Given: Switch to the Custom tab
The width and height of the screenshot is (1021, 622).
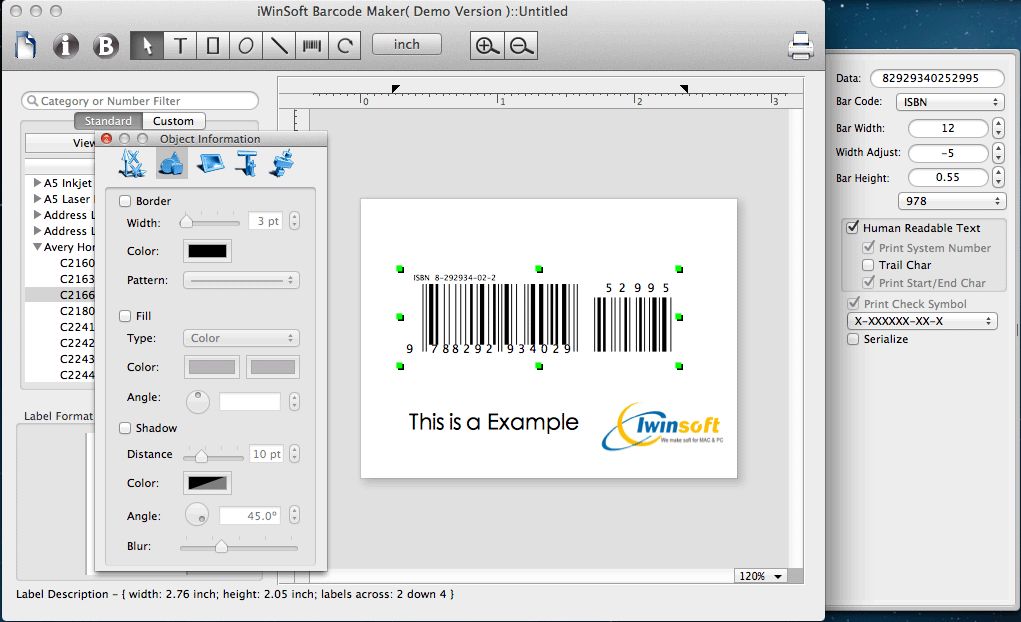Looking at the screenshot, I should tap(173, 121).
